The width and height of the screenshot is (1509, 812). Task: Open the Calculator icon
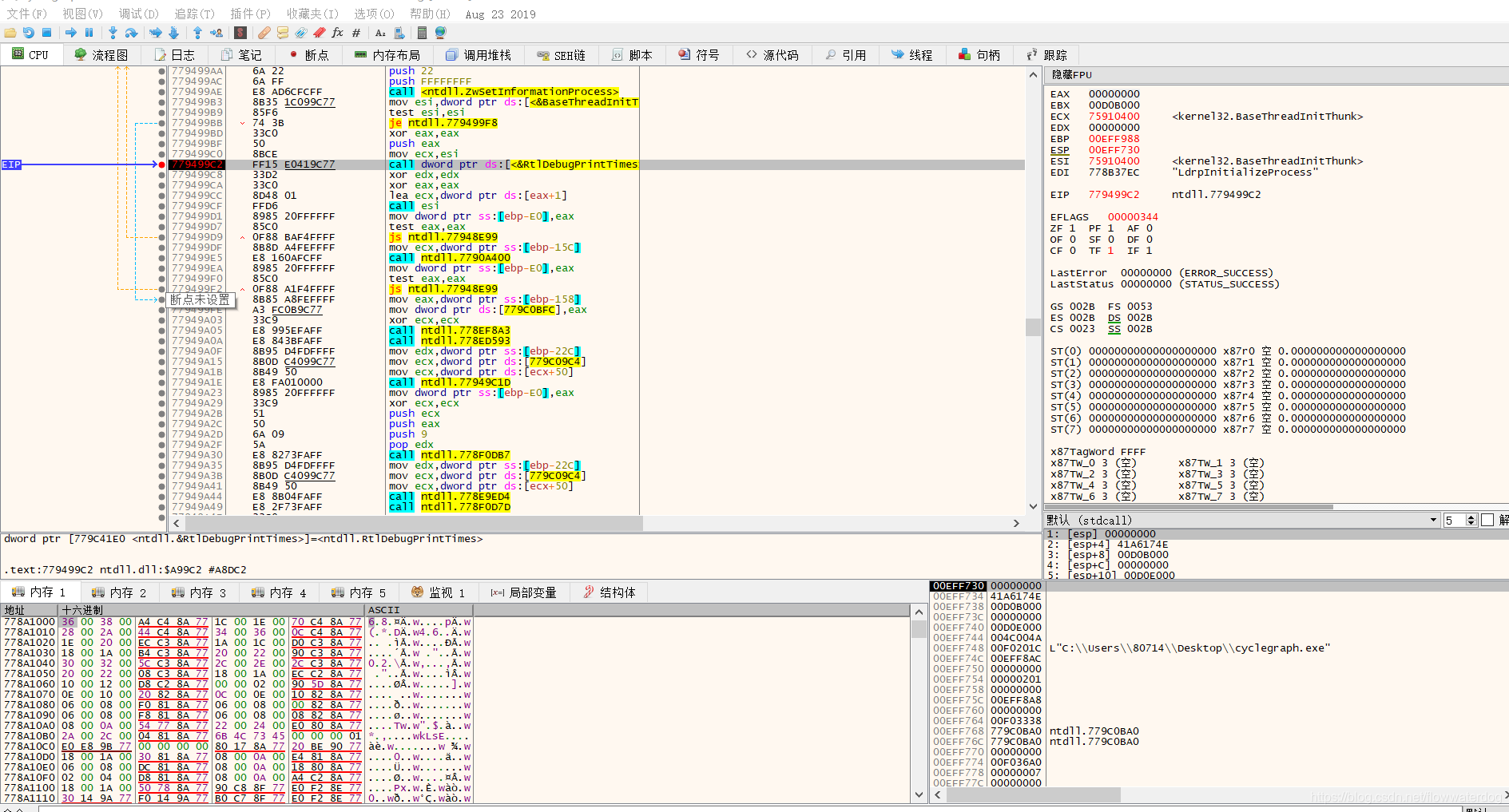(x=423, y=33)
